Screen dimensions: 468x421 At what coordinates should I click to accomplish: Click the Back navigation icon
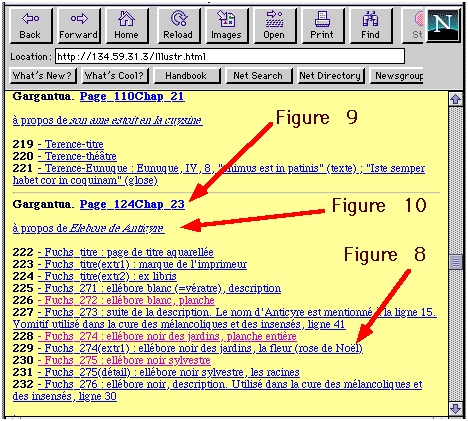click(x=31, y=26)
